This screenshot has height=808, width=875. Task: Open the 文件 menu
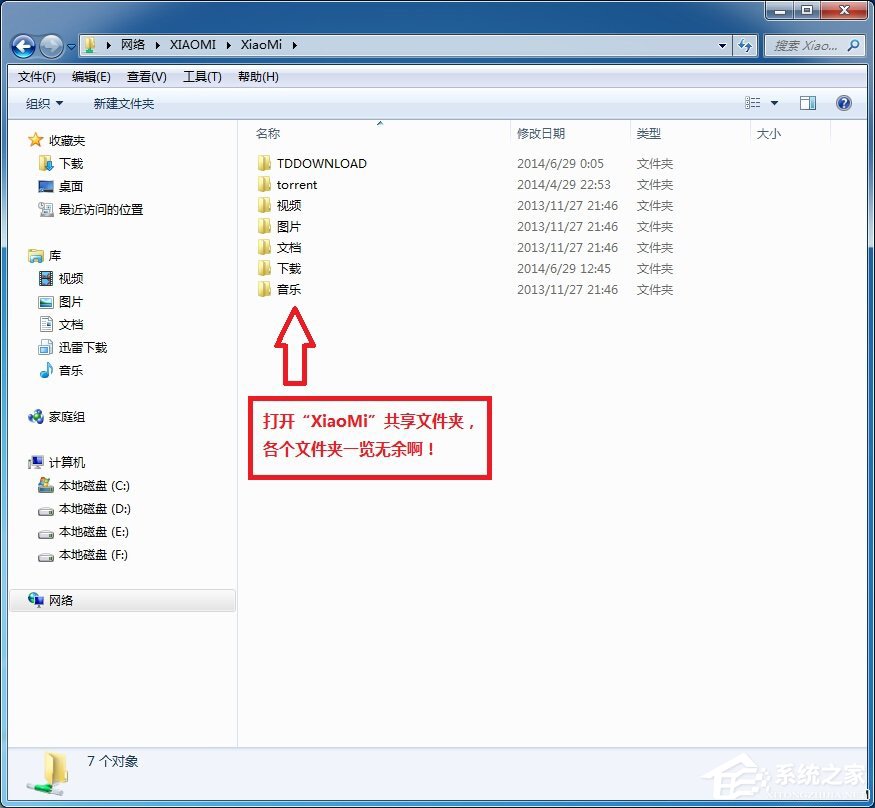tap(37, 76)
